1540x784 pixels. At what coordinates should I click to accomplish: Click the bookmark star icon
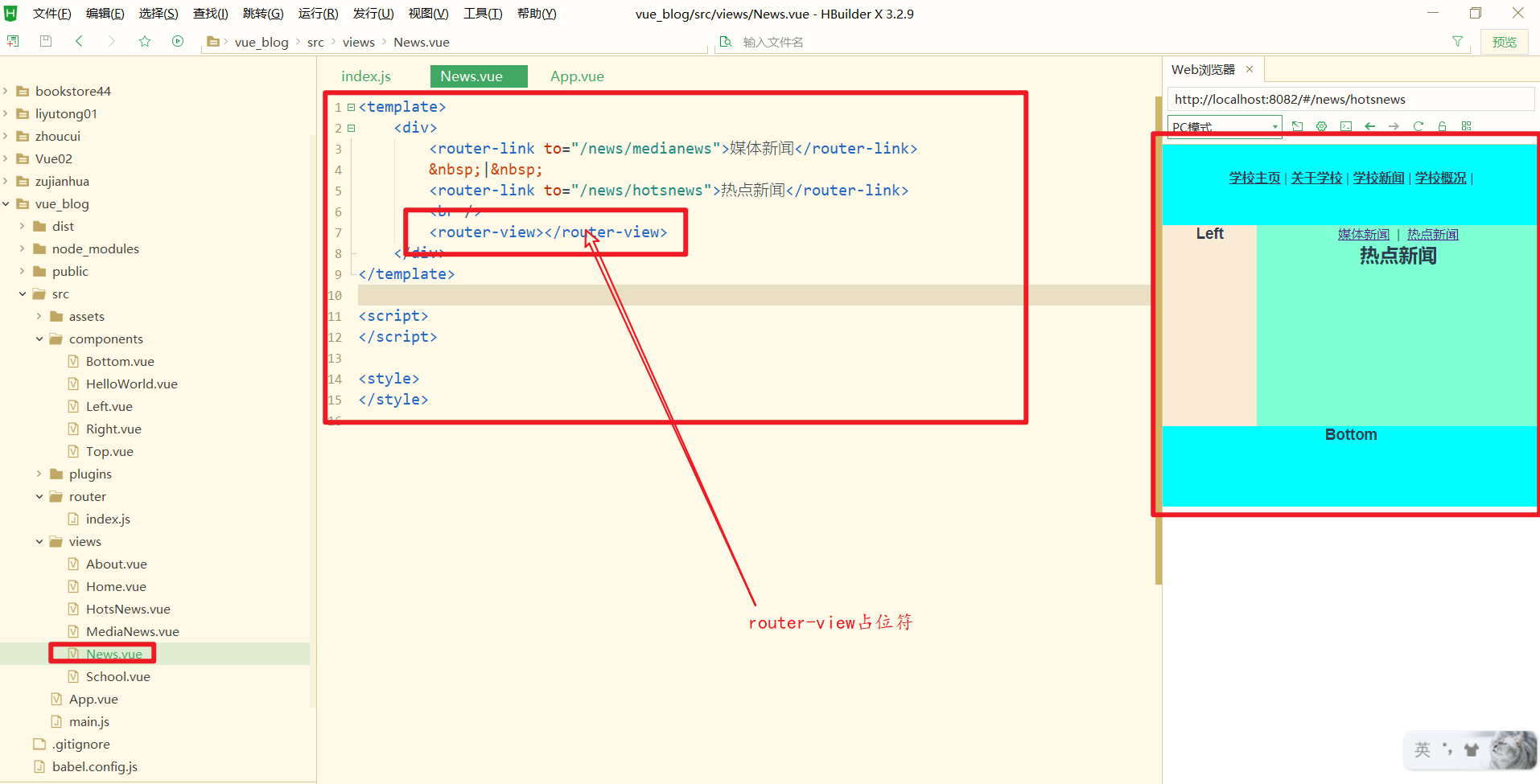click(x=145, y=41)
